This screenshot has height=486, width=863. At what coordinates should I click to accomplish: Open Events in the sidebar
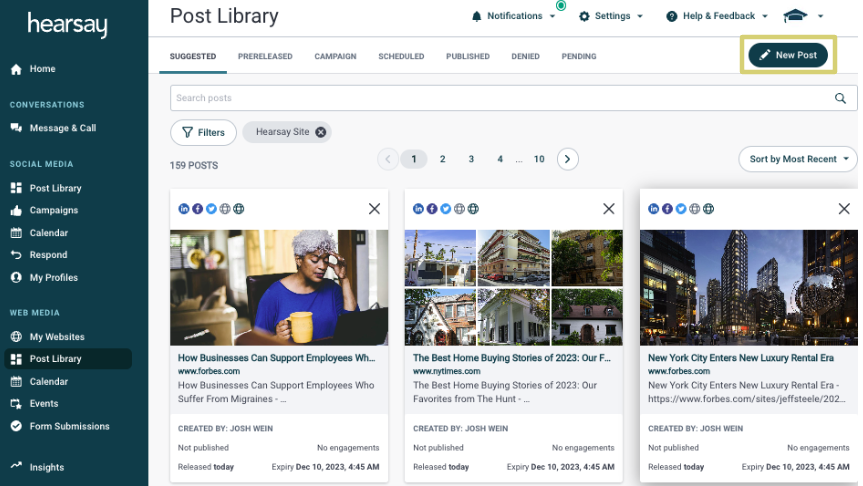[x=34, y=403]
